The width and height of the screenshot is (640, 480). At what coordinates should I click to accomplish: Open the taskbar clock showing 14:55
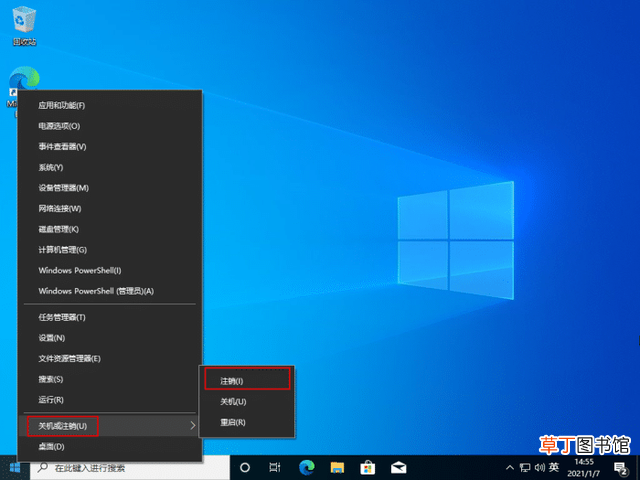pos(584,468)
